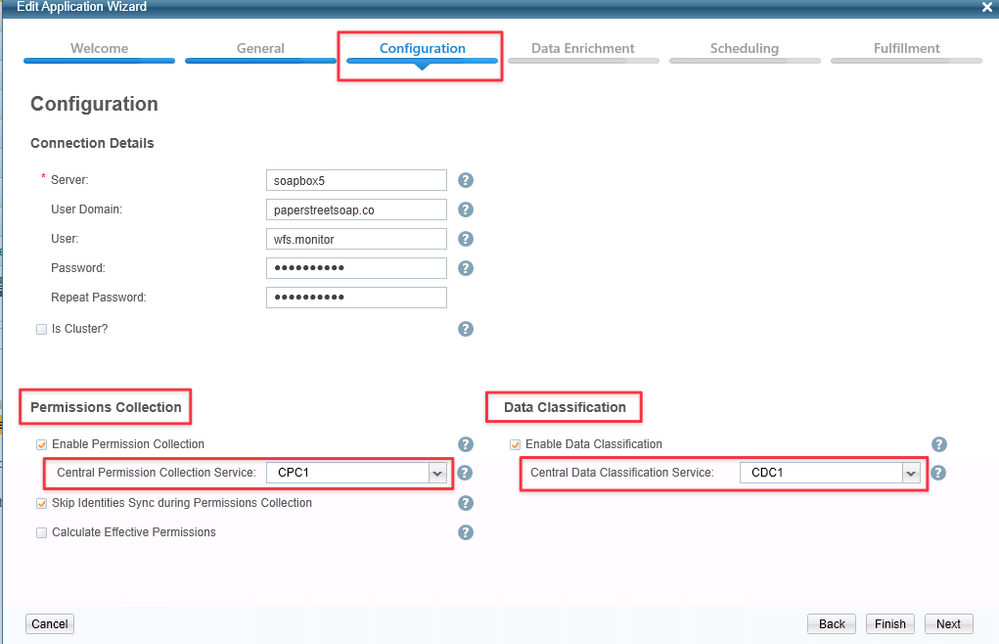The height and width of the screenshot is (644, 999).
Task: Expand Central Data Classification Service dropdown
Action: (910, 473)
